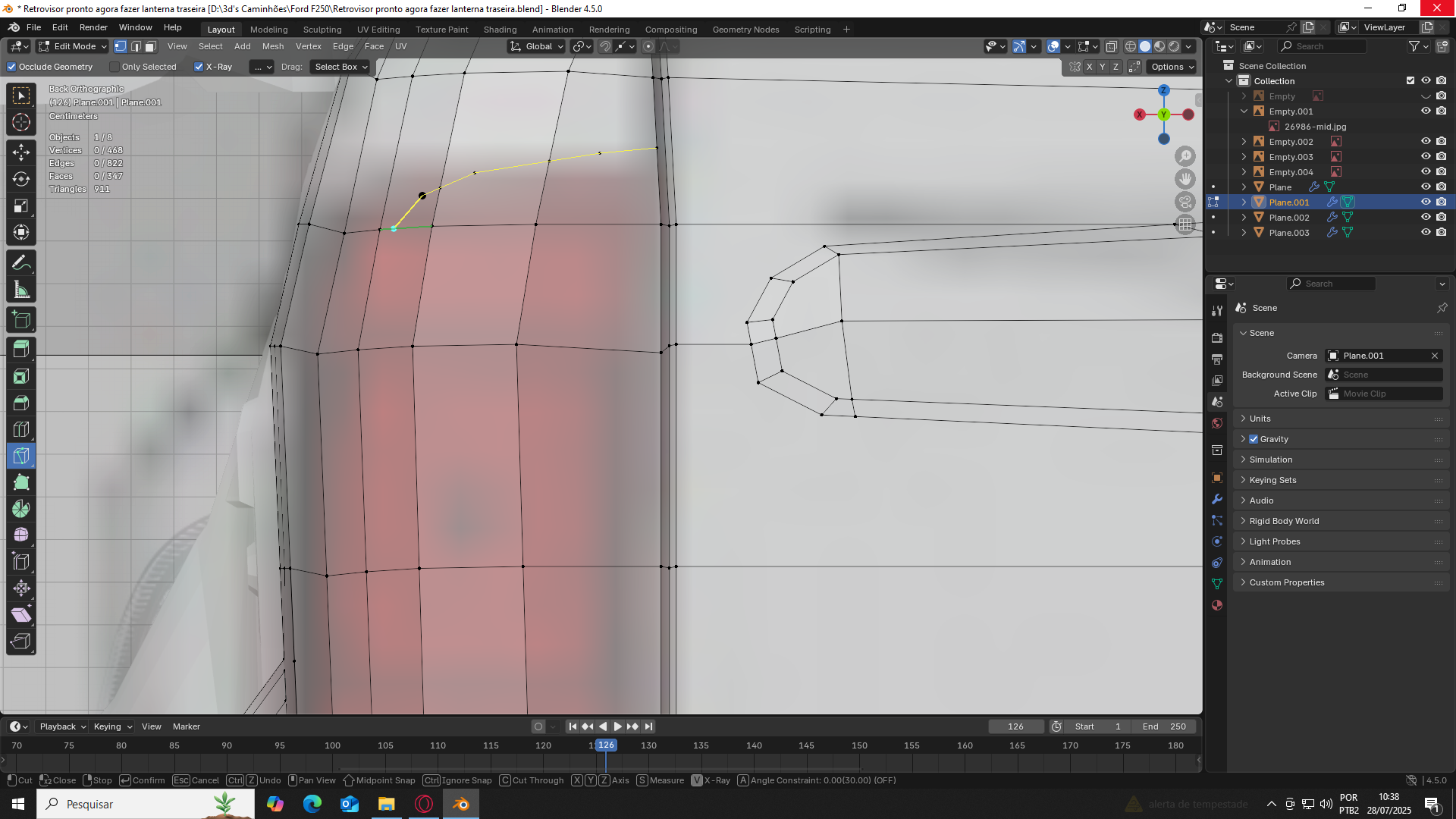Enable Only Selected checkbox

[x=115, y=67]
